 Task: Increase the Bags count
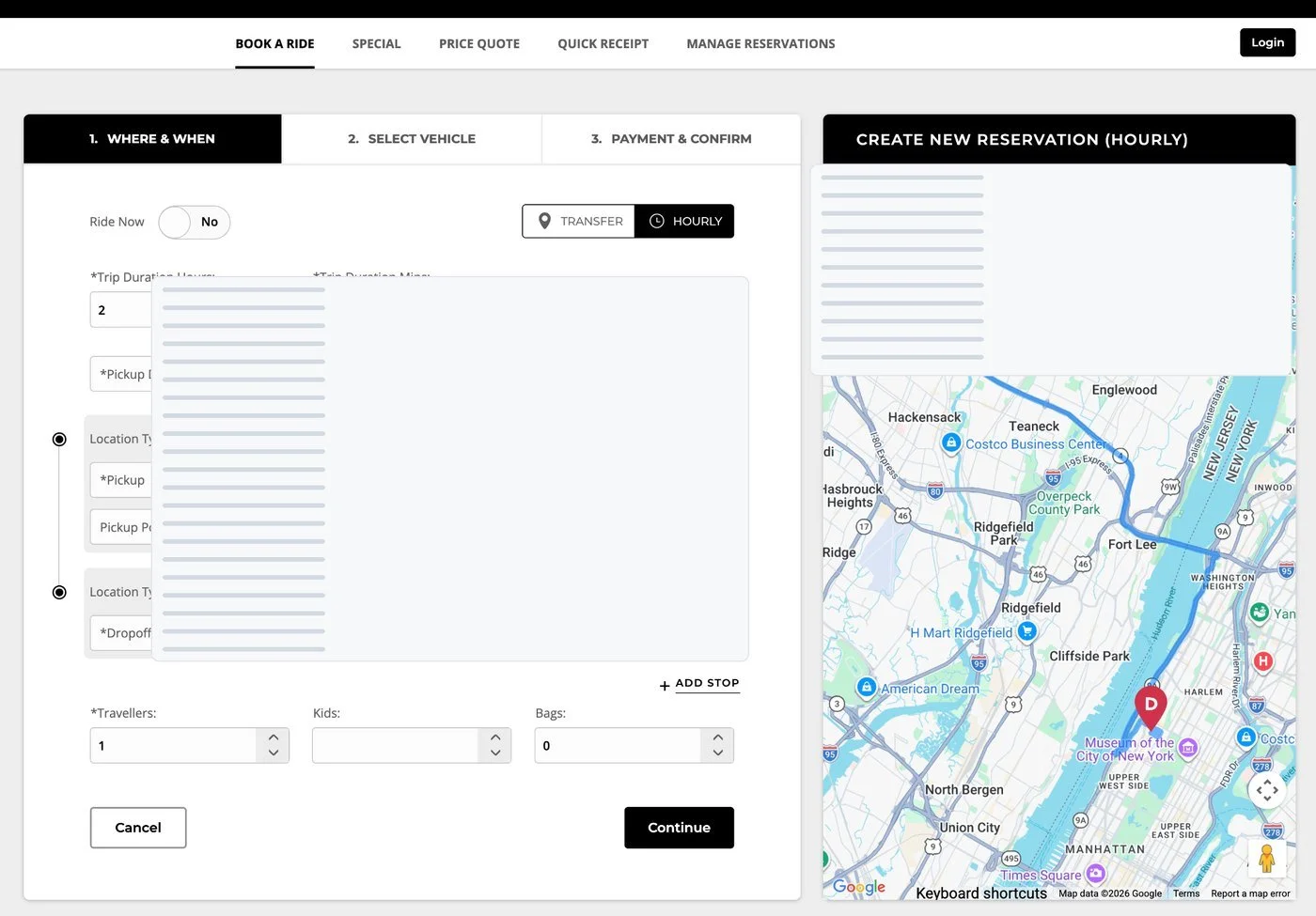[718, 737]
